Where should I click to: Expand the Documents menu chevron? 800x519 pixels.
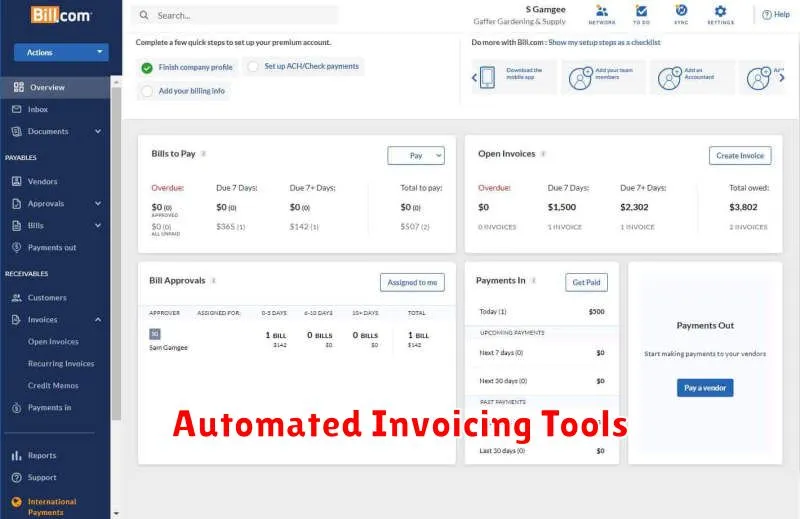tap(97, 131)
